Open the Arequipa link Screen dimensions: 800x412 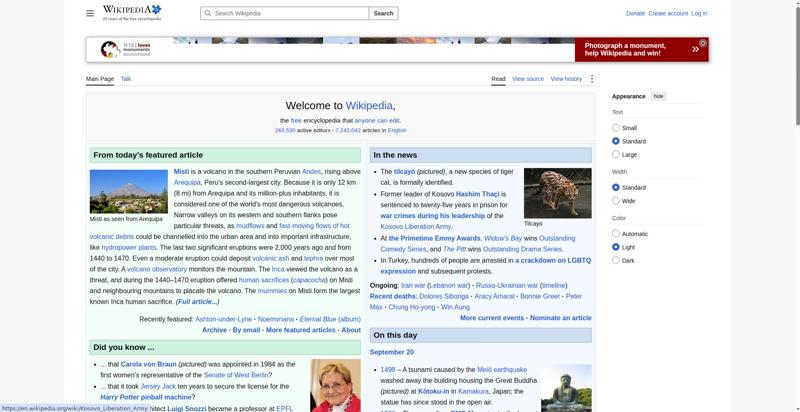[x=187, y=183]
